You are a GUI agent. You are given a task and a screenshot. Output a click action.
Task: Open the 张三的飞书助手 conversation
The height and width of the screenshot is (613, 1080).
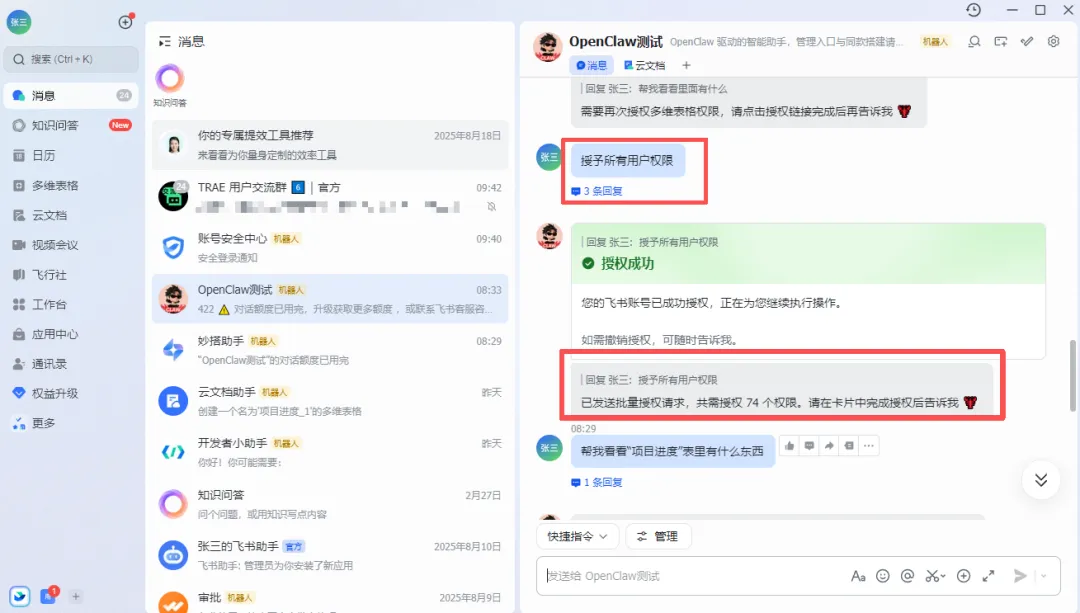tap(330, 555)
